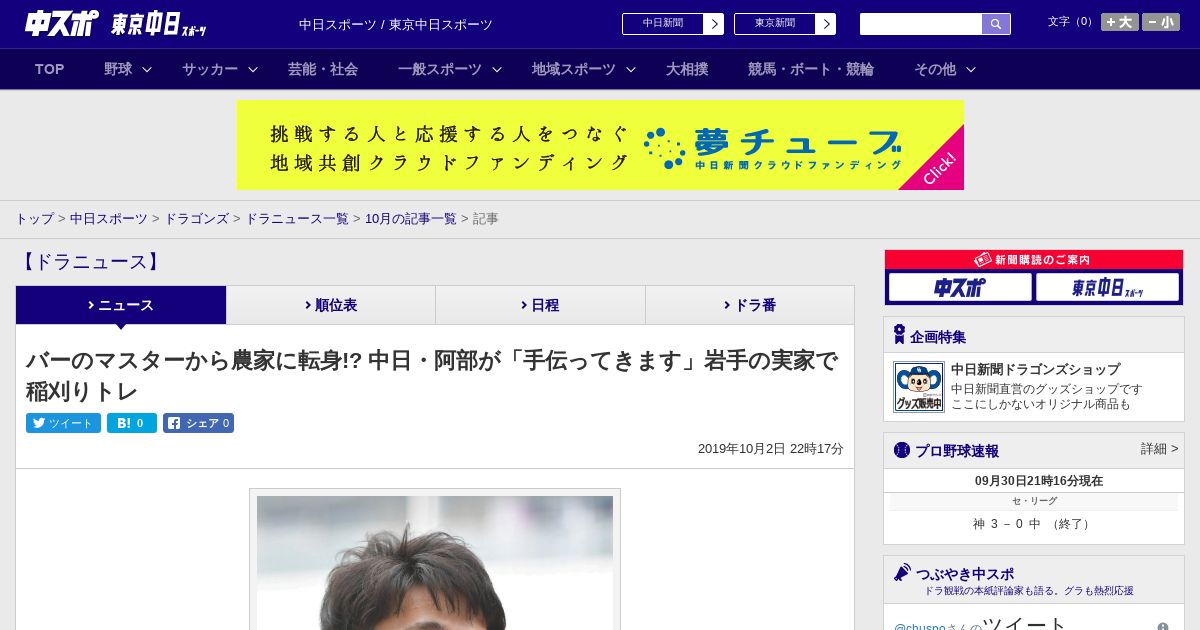Expand the その他 dropdown chevron

(971, 69)
